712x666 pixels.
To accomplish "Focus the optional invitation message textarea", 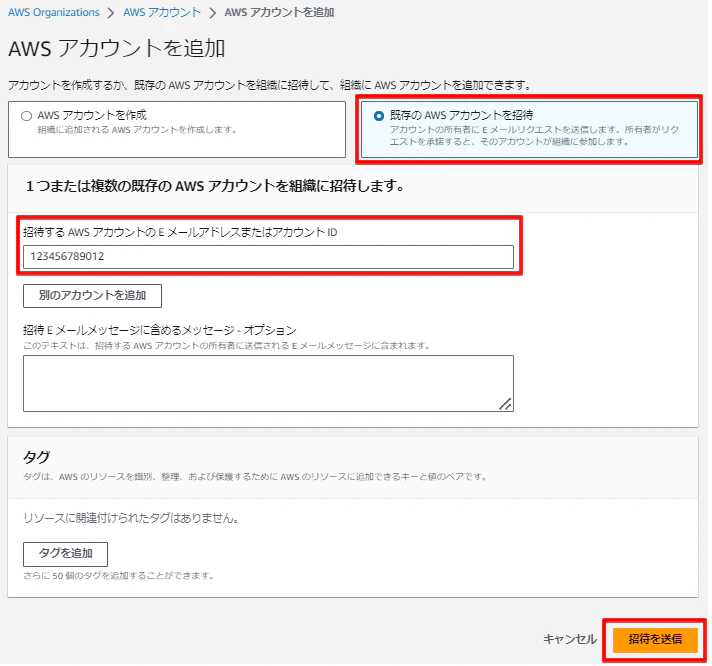I will point(268,383).
